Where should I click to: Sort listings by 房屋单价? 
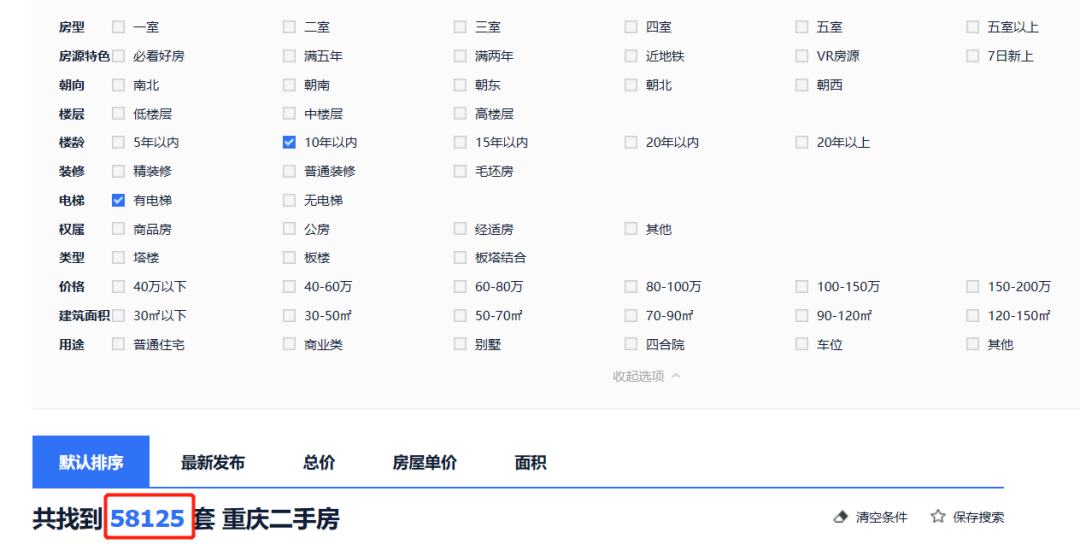(x=425, y=463)
